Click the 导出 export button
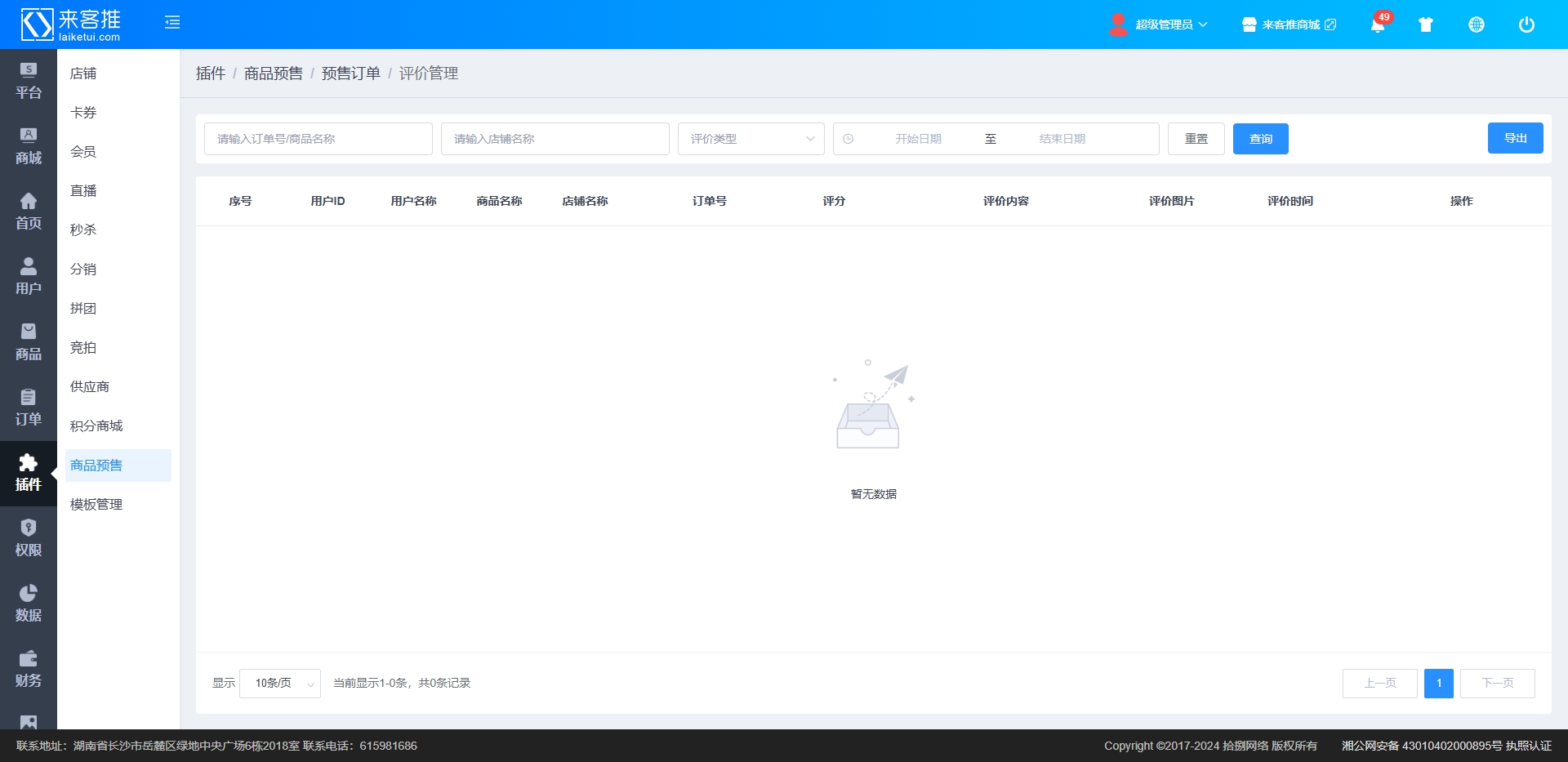Viewport: 1568px width, 762px height. [x=1515, y=138]
